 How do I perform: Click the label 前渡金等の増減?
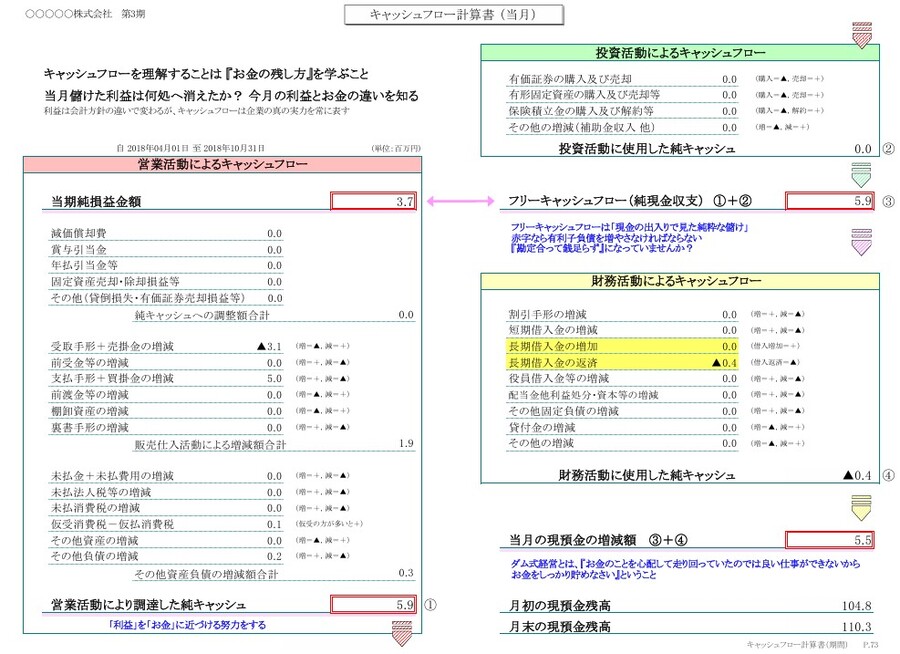[90, 395]
